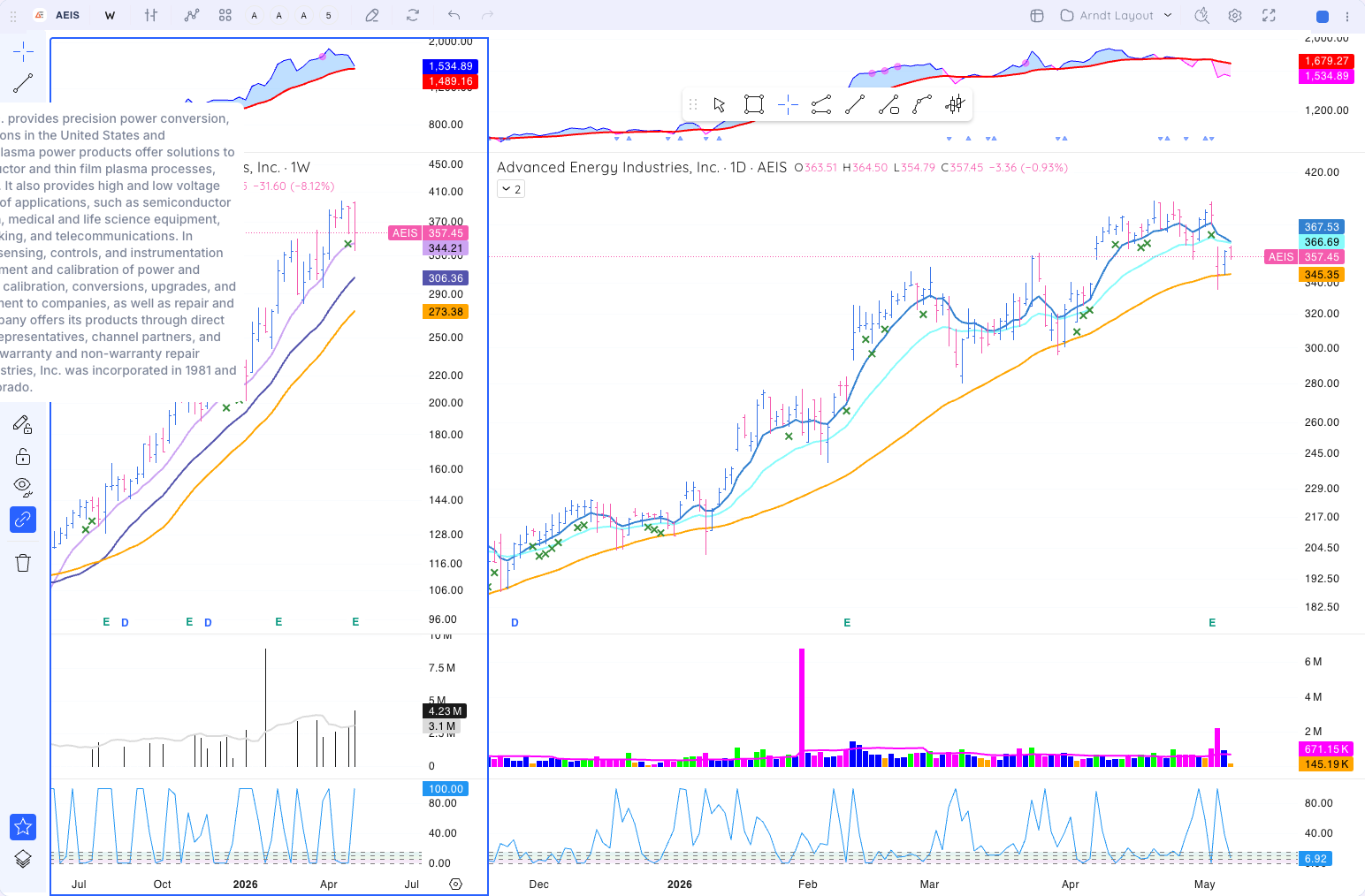The height and width of the screenshot is (896, 1365).
Task: Select the crosshair tool in the floating toolbar
Action: point(788,105)
